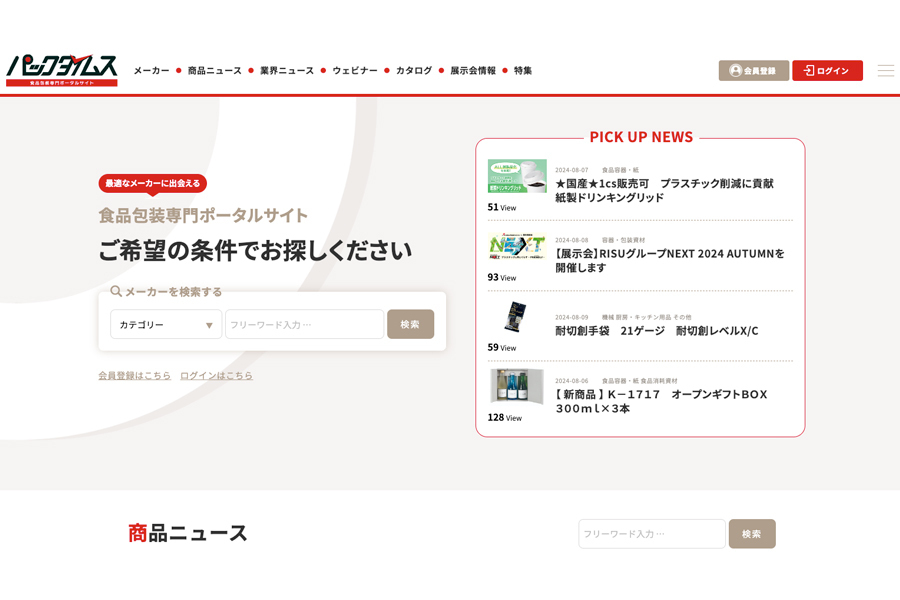Screen dimensions: 900x600
Task: Open the paper drinking lid news thumbnail
Action: click(x=517, y=177)
